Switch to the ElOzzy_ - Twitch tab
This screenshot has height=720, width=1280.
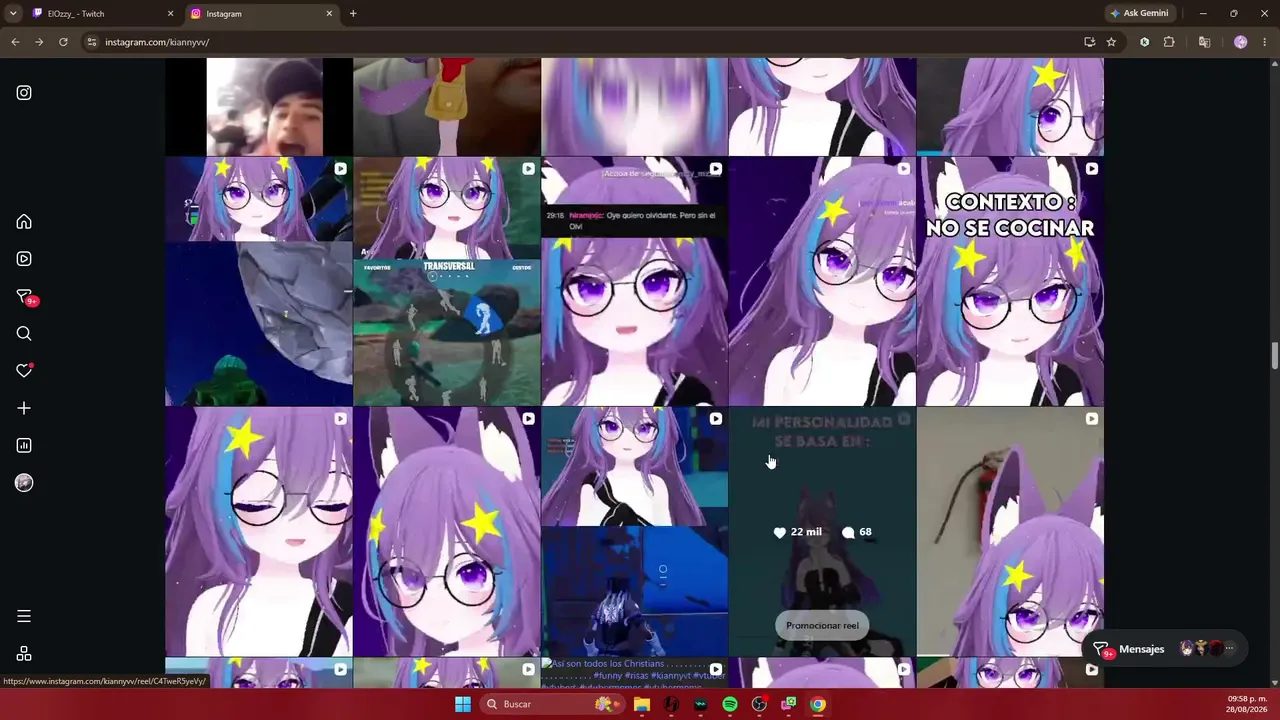tap(102, 14)
